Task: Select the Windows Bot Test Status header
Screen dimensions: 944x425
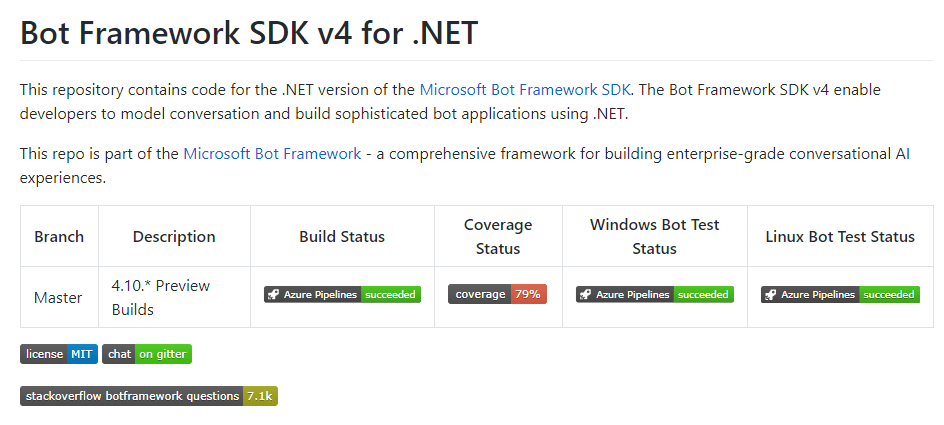Action: tap(654, 237)
